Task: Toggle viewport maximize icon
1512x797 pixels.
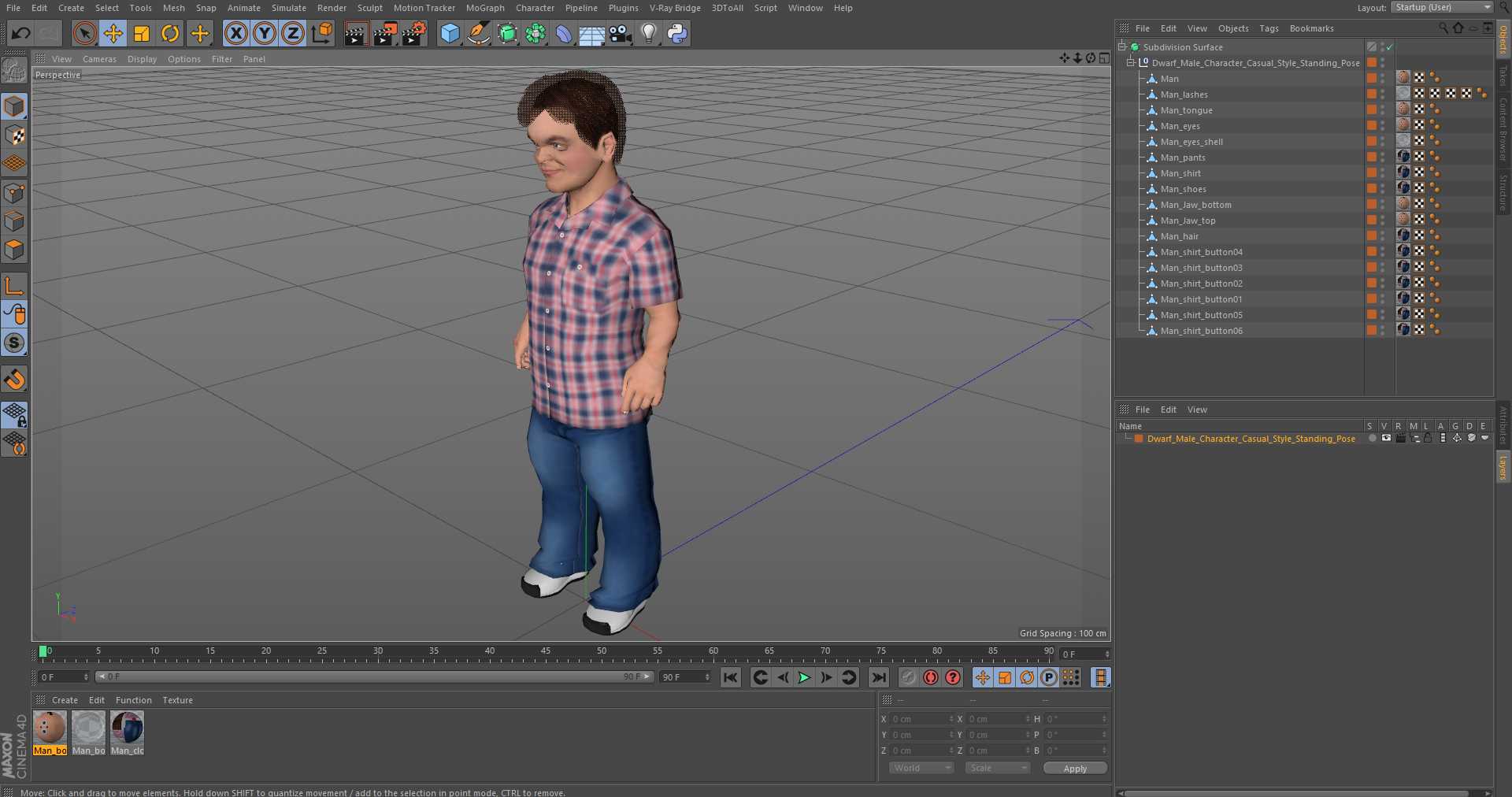Action: pos(1104,58)
